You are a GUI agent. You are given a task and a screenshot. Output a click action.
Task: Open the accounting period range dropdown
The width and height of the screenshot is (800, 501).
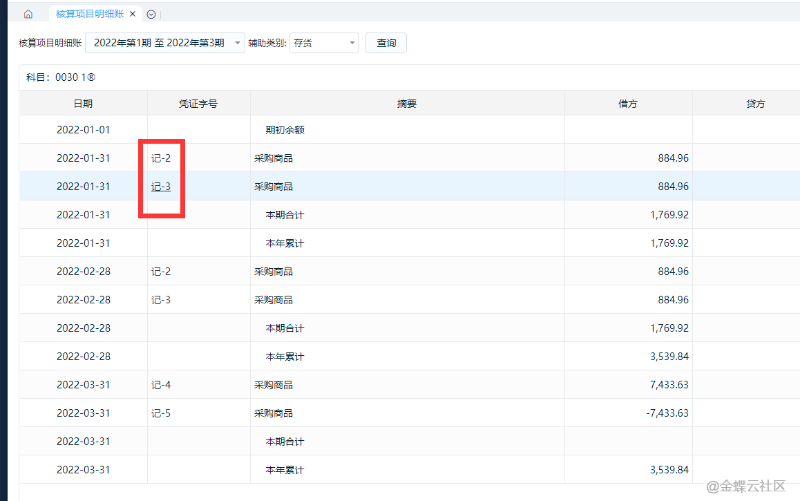pyautogui.click(x=165, y=44)
